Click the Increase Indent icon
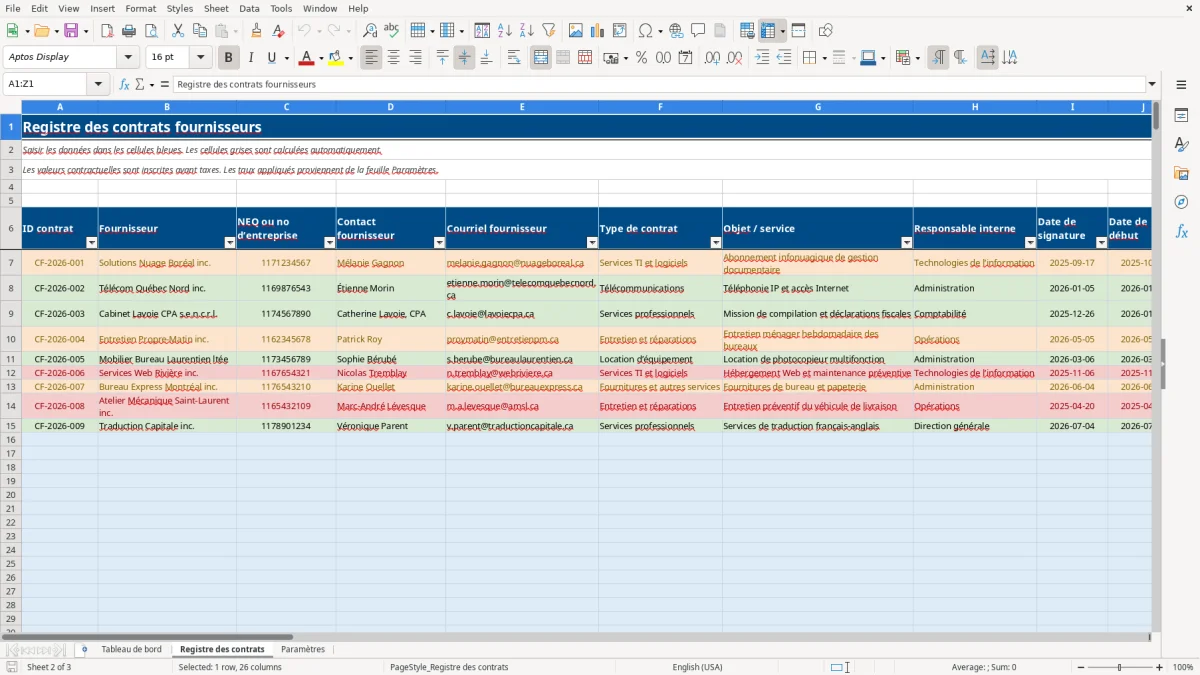 click(762, 58)
